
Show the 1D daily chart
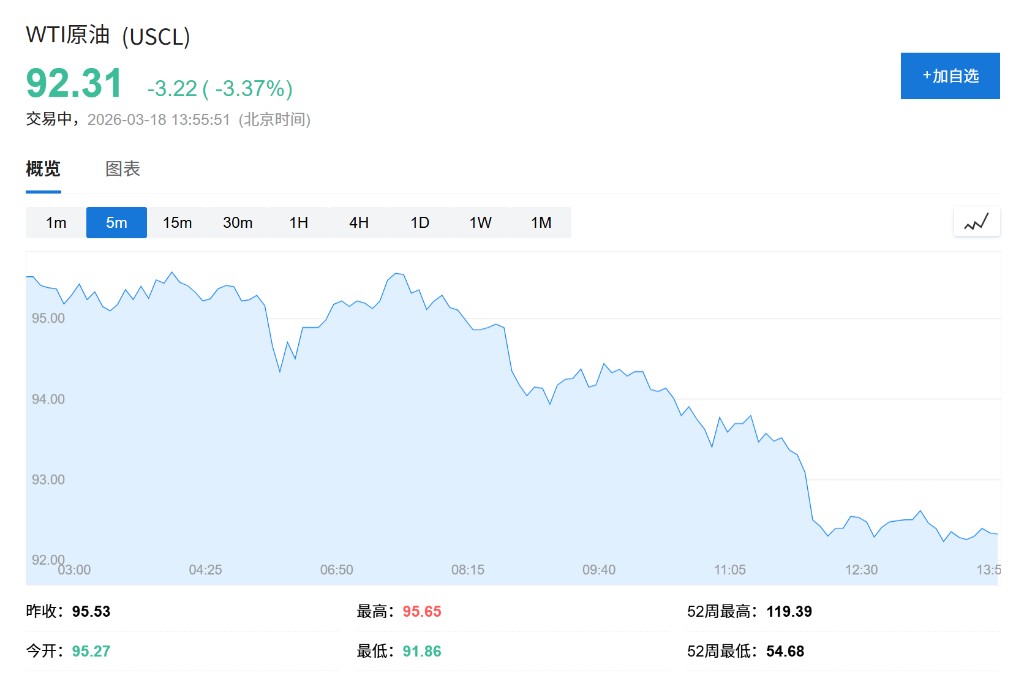[x=420, y=222]
